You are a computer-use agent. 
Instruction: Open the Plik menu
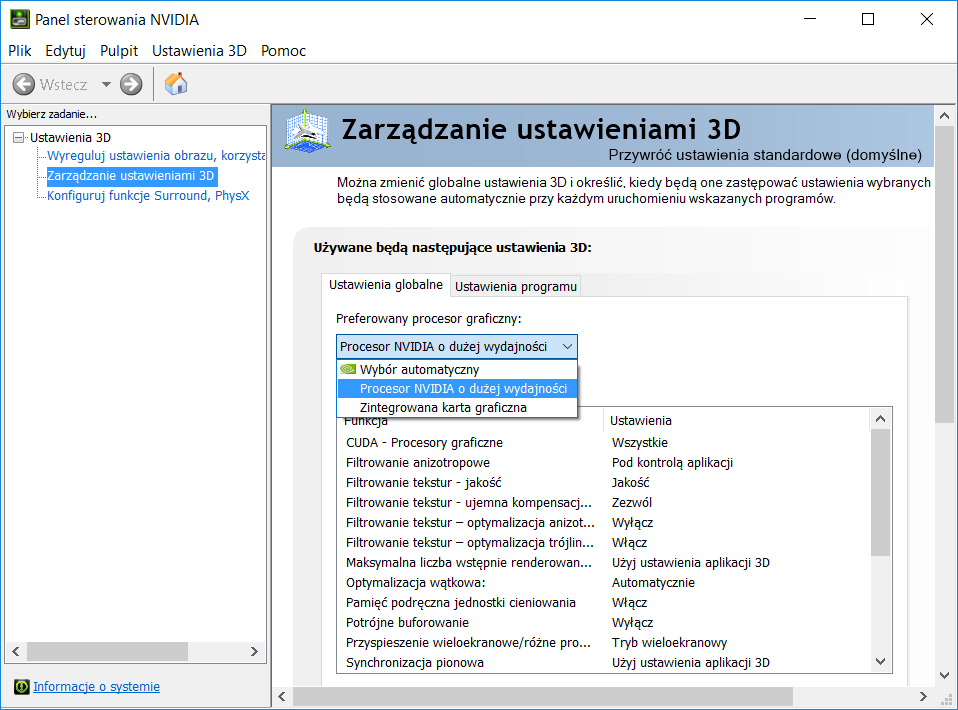20,51
